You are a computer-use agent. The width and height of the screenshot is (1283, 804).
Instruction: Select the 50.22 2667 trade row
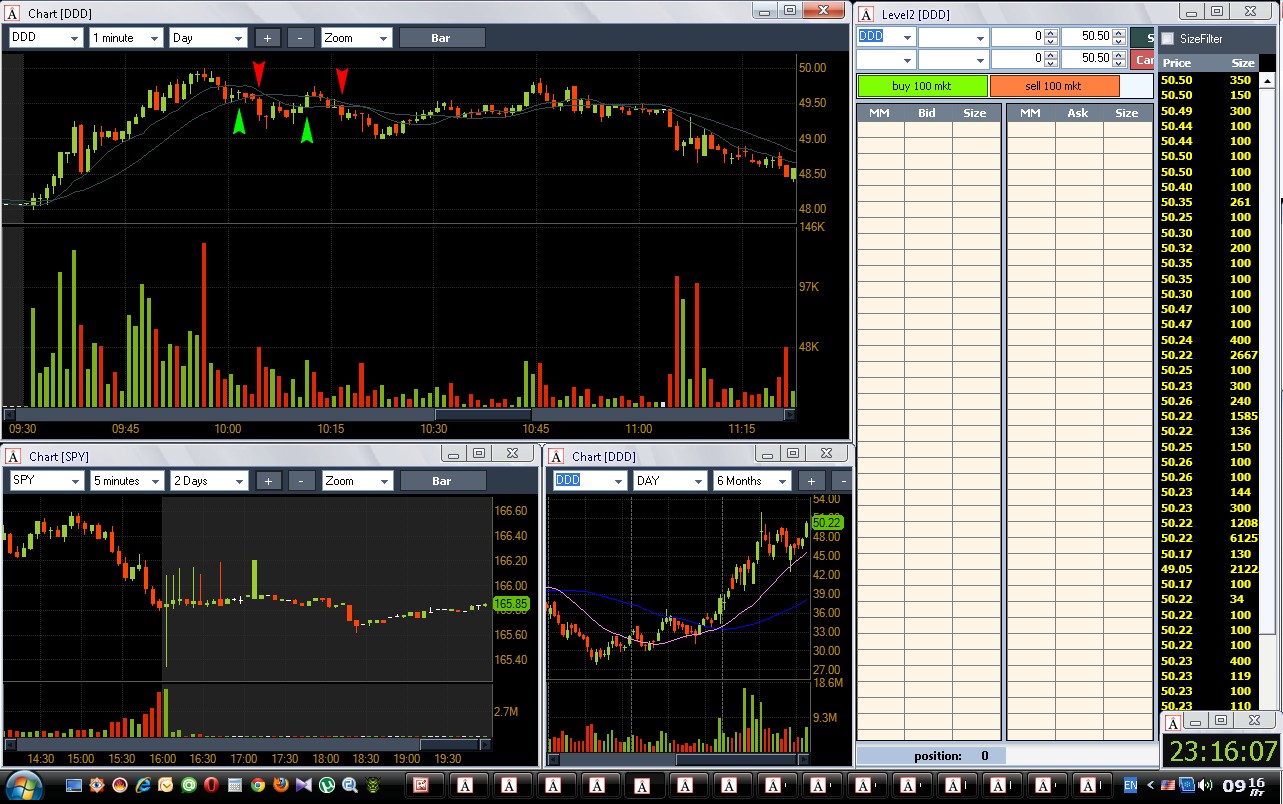click(x=1207, y=355)
